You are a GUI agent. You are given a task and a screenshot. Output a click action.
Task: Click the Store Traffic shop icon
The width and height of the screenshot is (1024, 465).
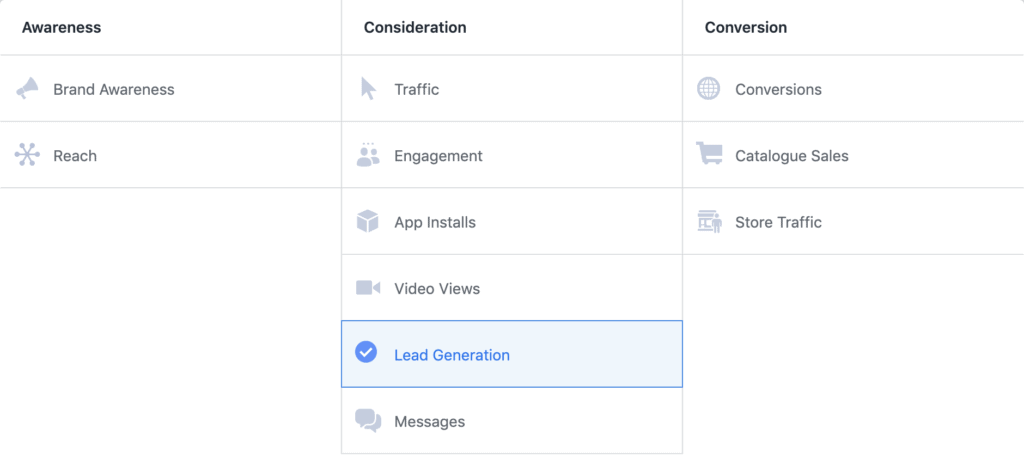click(709, 222)
